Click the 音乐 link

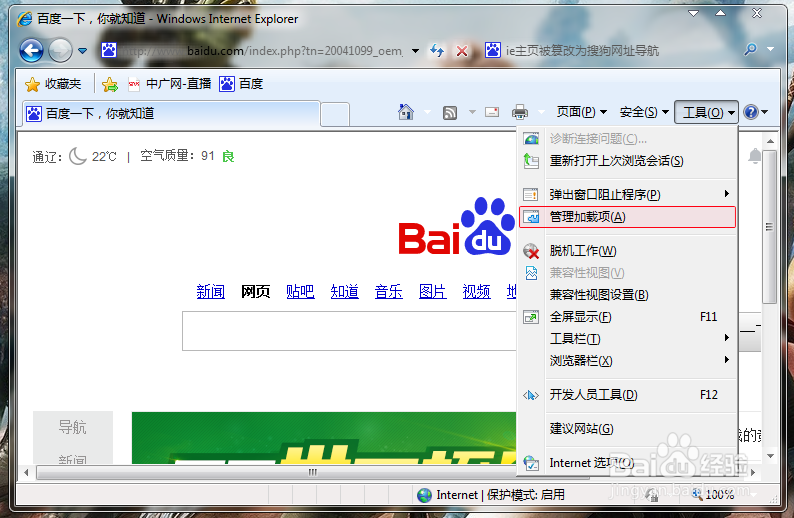(388, 292)
